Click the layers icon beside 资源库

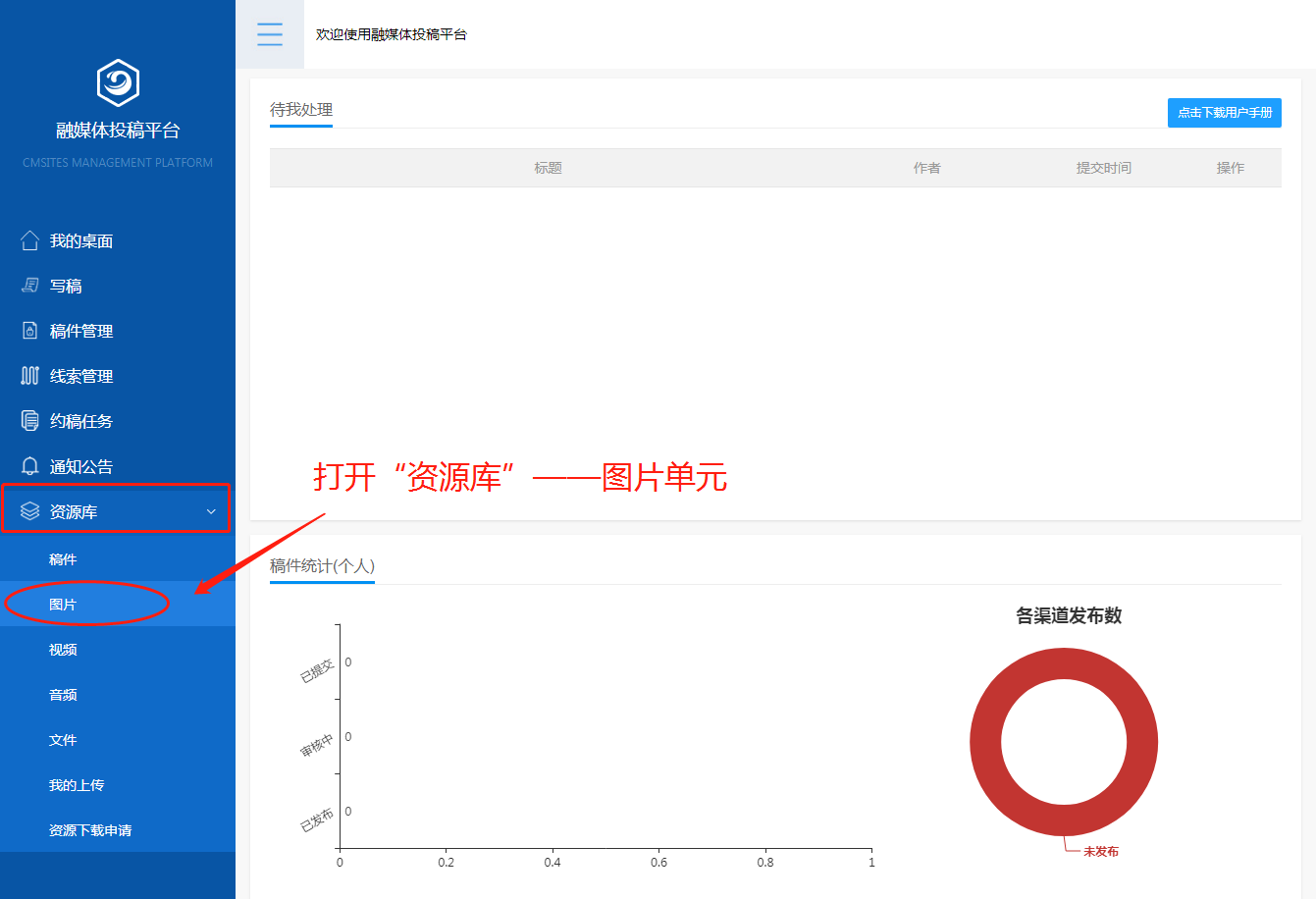[30, 511]
